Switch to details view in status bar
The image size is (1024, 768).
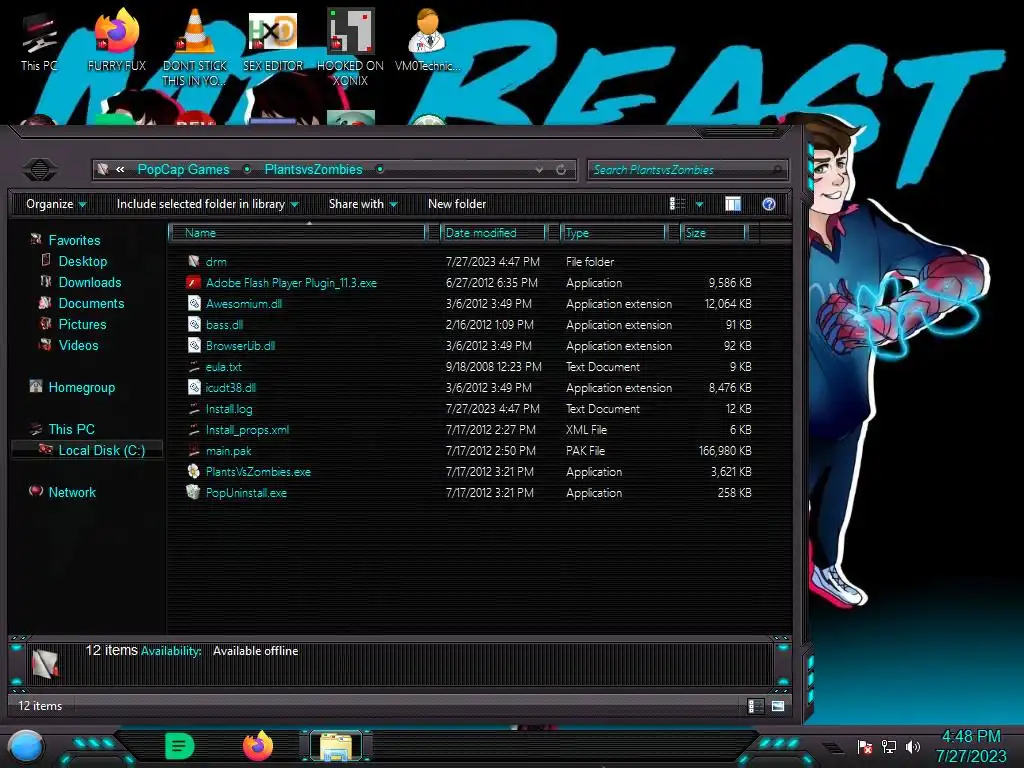click(x=756, y=706)
